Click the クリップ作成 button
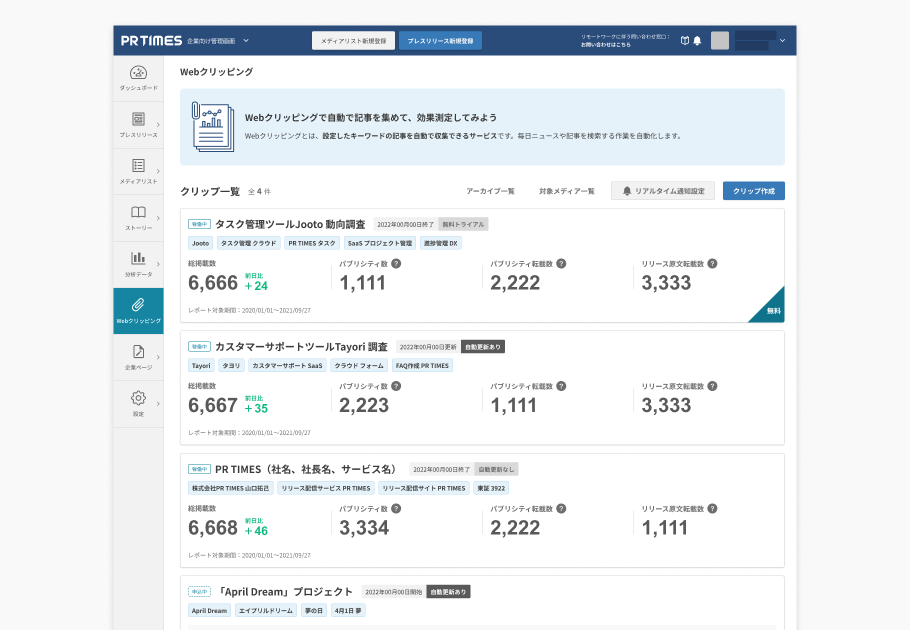Image resolution: width=910 pixels, height=630 pixels. click(x=754, y=191)
